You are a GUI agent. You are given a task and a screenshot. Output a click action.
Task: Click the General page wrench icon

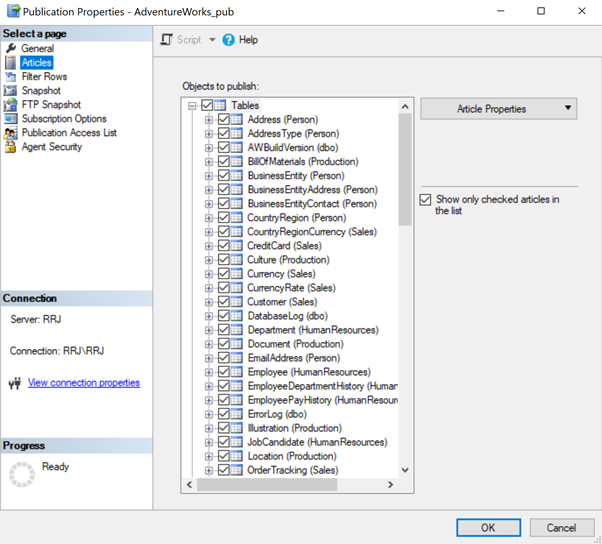(x=11, y=48)
